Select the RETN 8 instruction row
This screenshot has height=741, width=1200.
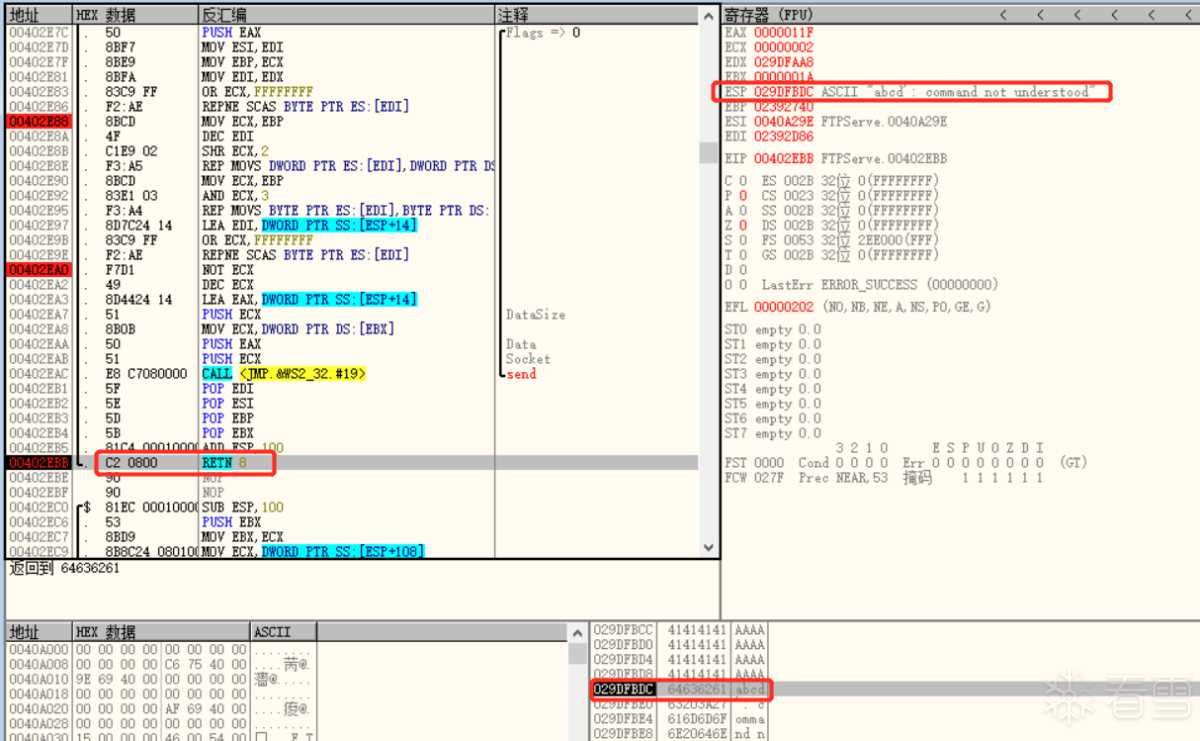click(x=352, y=463)
